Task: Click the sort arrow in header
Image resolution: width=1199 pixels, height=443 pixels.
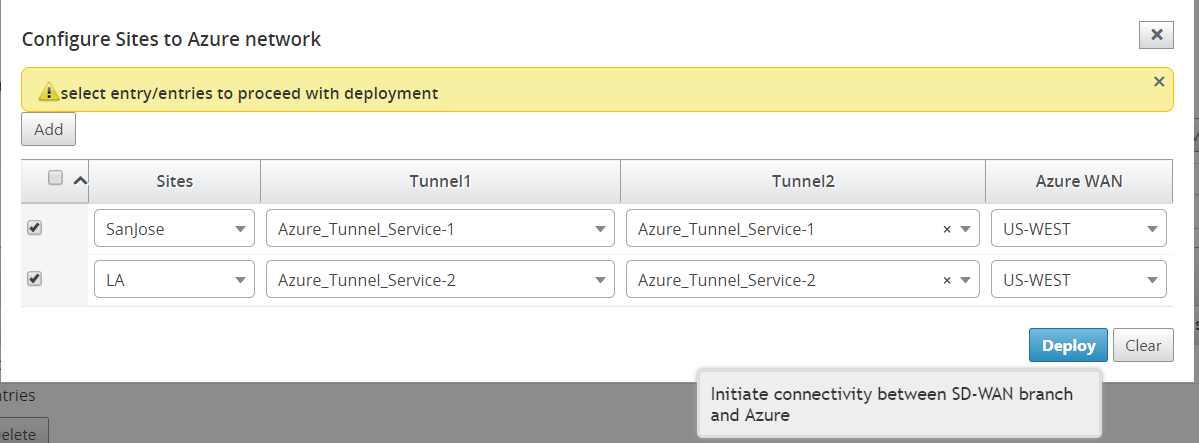Action: [79, 181]
